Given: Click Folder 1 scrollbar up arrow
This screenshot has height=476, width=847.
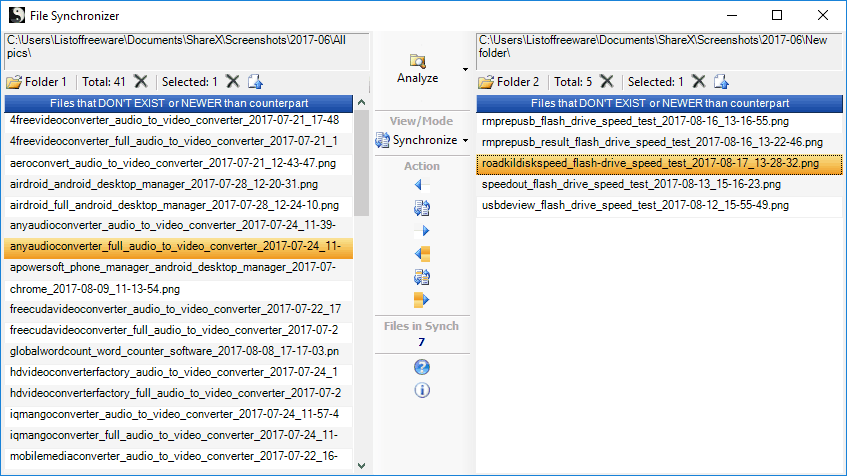Looking at the screenshot, I should (361, 103).
